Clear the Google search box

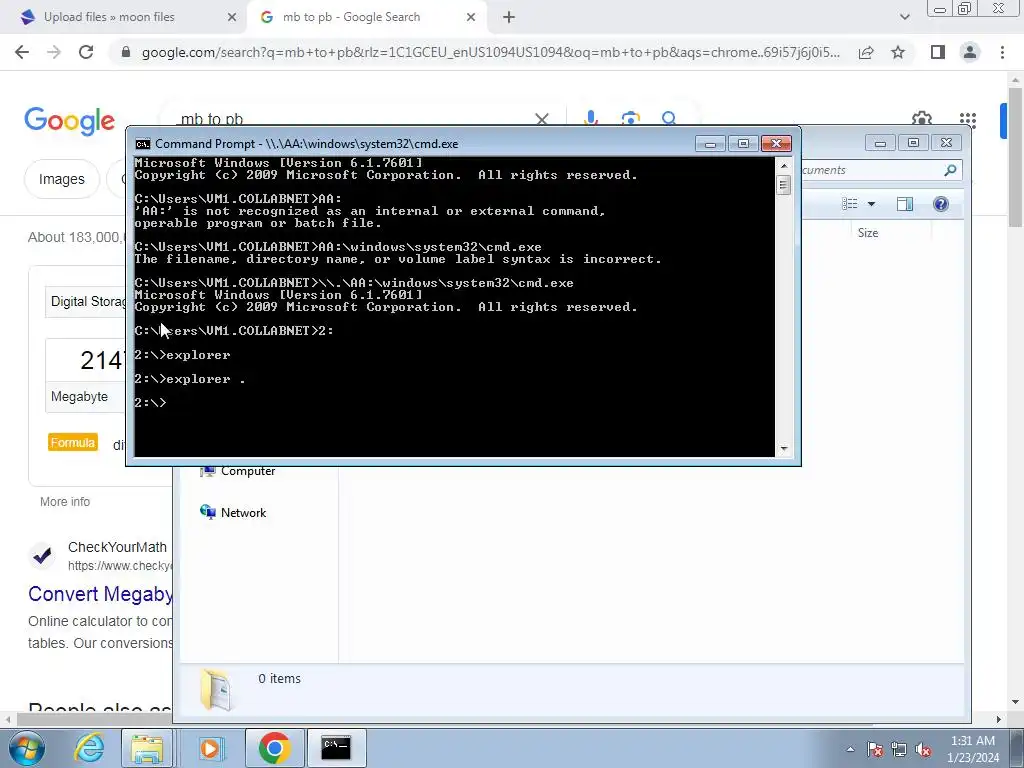542,120
